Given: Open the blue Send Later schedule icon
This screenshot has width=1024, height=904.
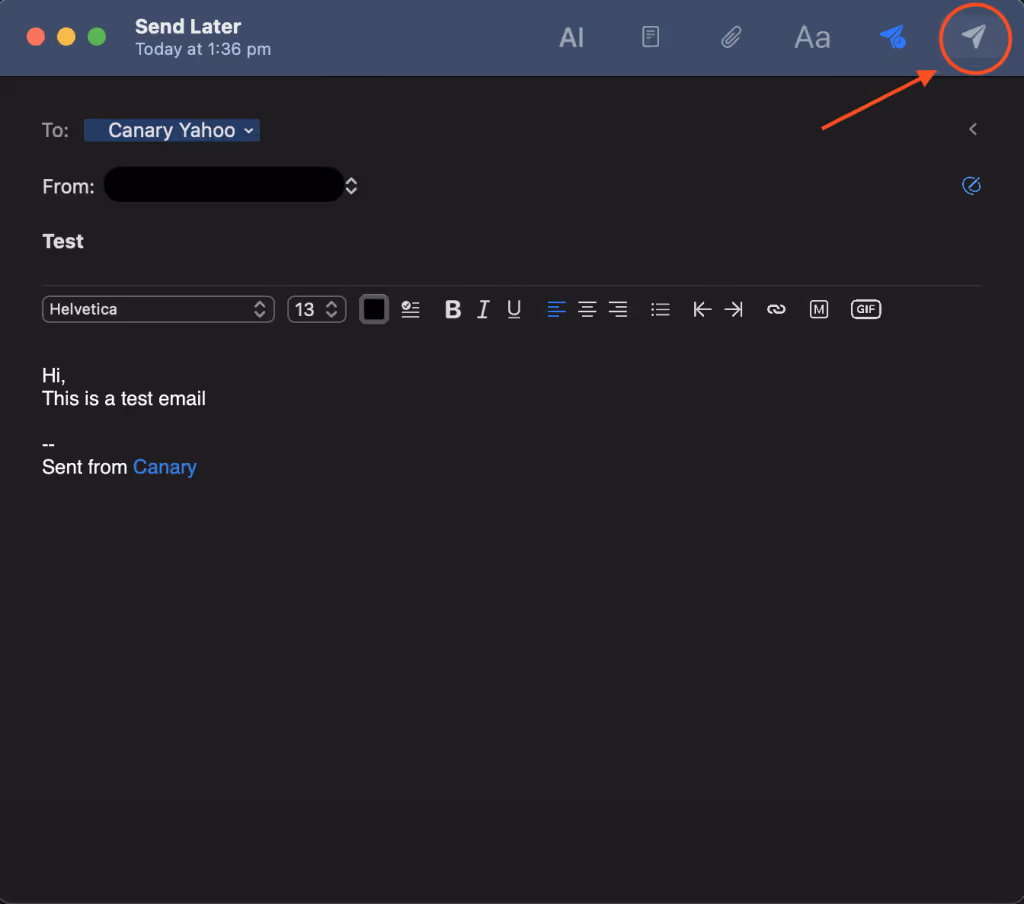Looking at the screenshot, I should (893, 37).
